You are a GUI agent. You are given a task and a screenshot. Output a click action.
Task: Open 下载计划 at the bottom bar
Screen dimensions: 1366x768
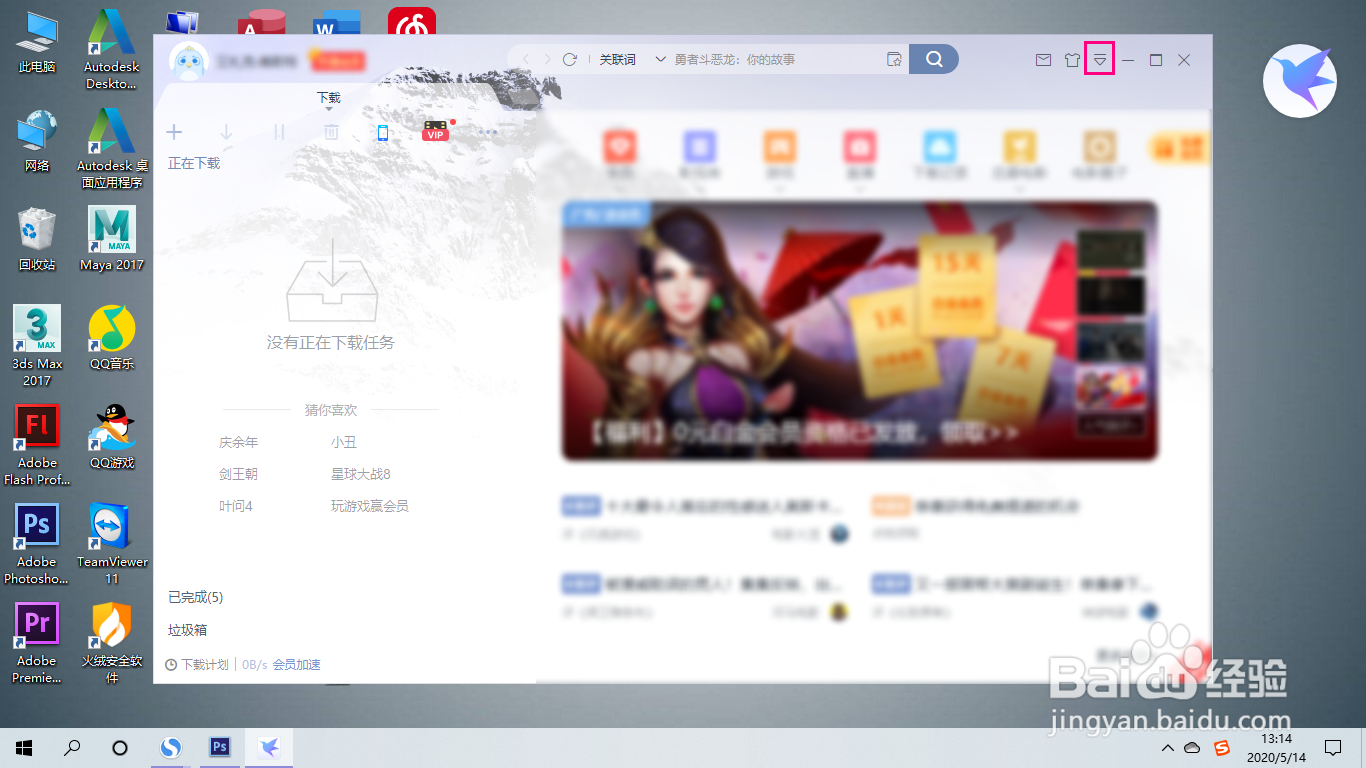(x=197, y=665)
